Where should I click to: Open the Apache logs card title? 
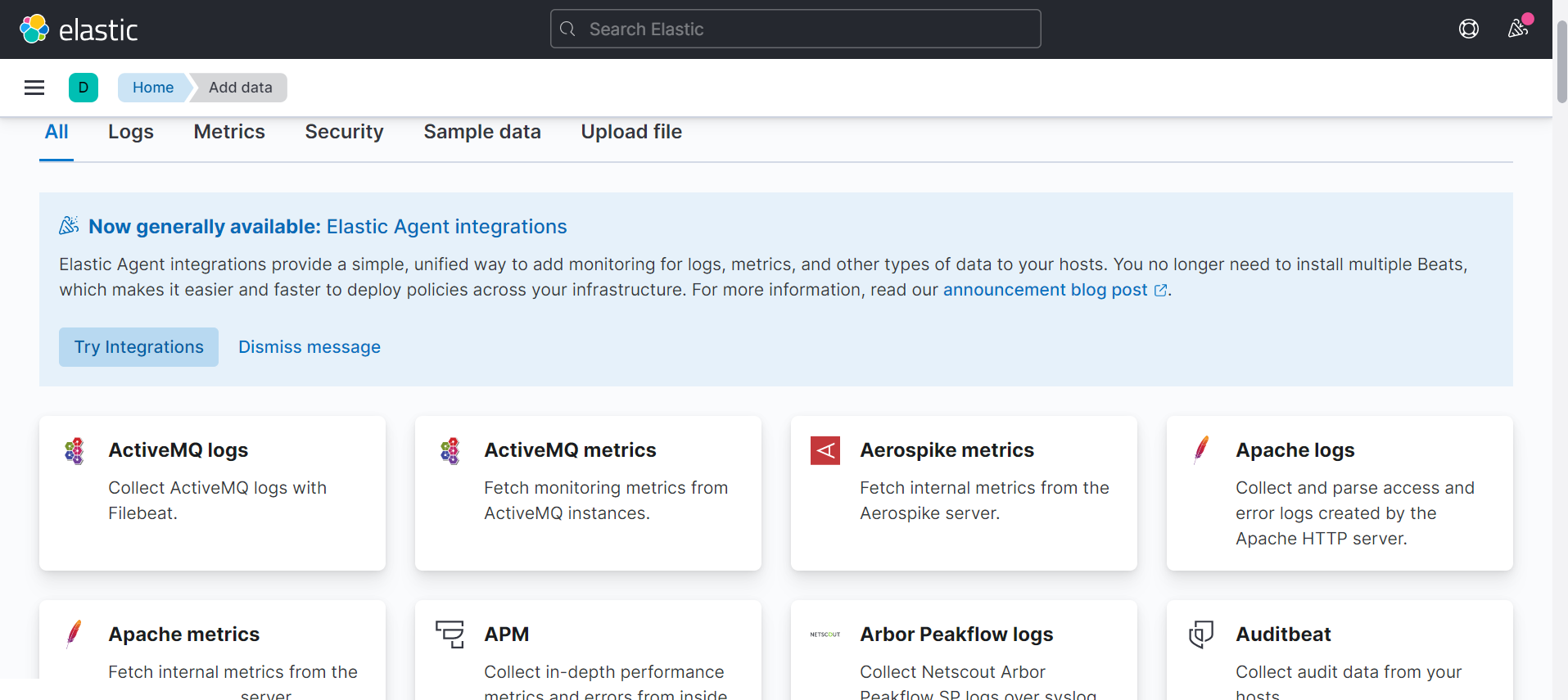click(x=1295, y=450)
